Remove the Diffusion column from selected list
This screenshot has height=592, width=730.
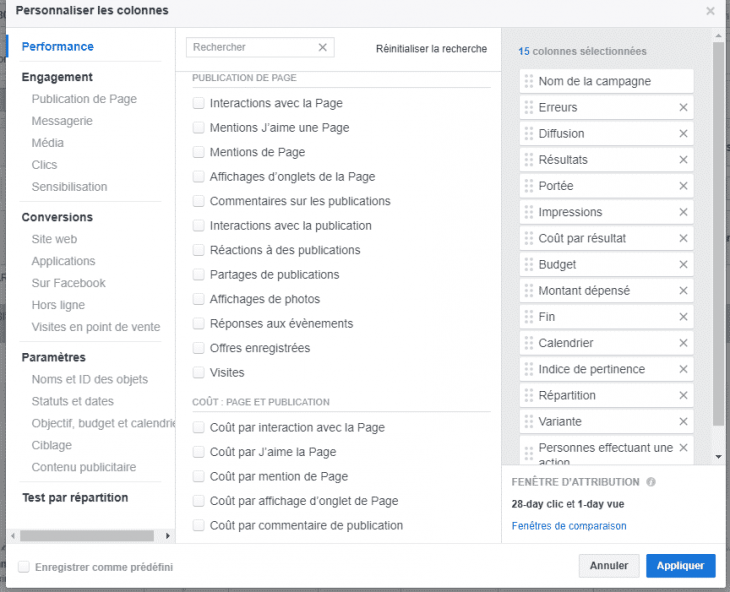(x=684, y=134)
